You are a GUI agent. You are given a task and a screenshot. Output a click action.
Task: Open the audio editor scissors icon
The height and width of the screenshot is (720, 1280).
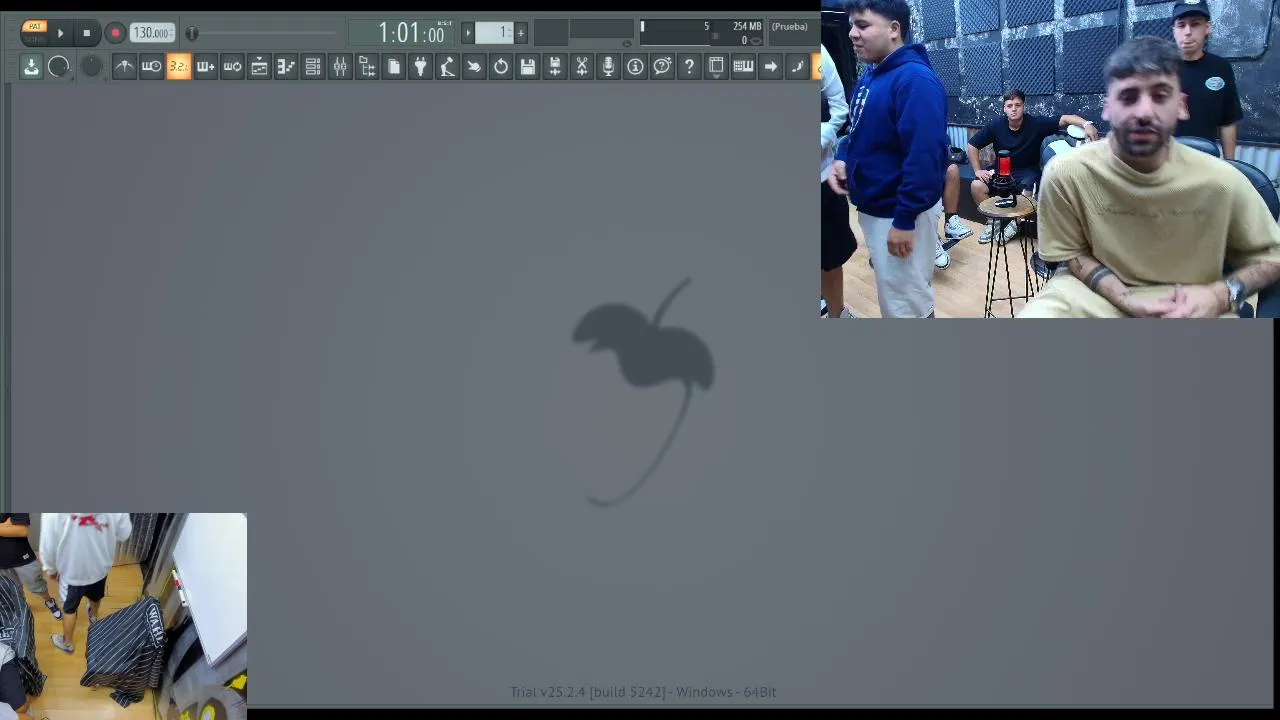[x=582, y=66]
